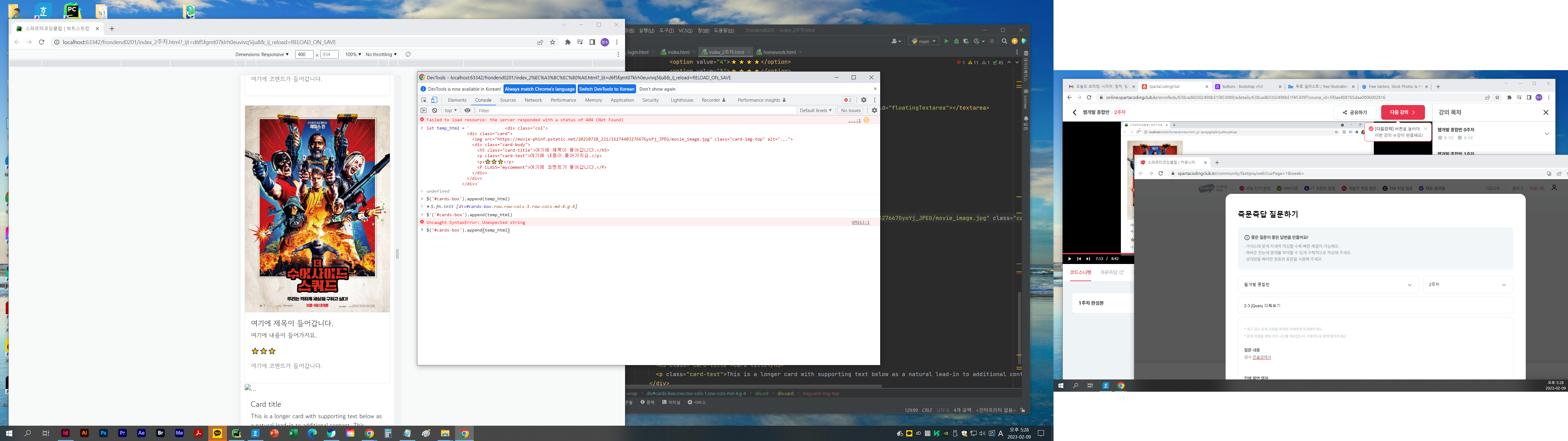Viewport: 1568px width, 441px height.
Task: Open the DevTools three-dot customize menu
Action: click(875, 100)
